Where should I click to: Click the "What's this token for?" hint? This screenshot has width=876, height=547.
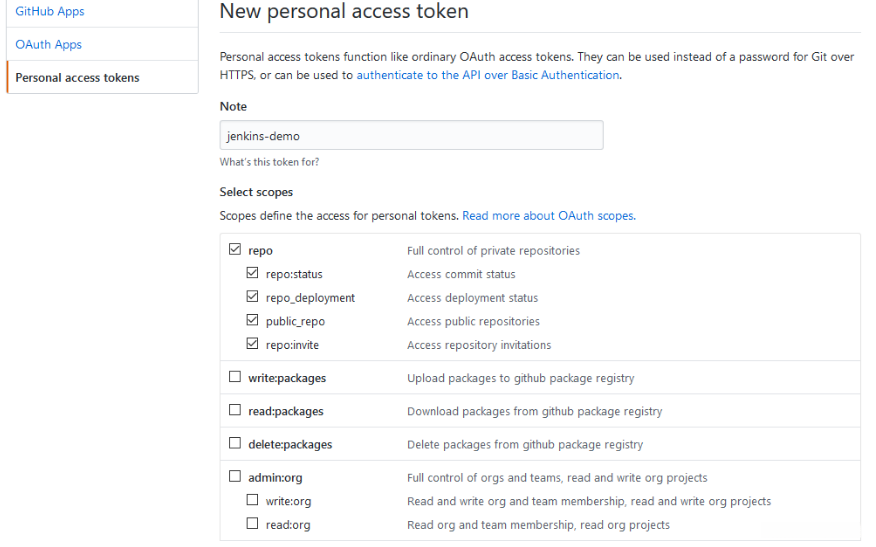click(269, 162)
